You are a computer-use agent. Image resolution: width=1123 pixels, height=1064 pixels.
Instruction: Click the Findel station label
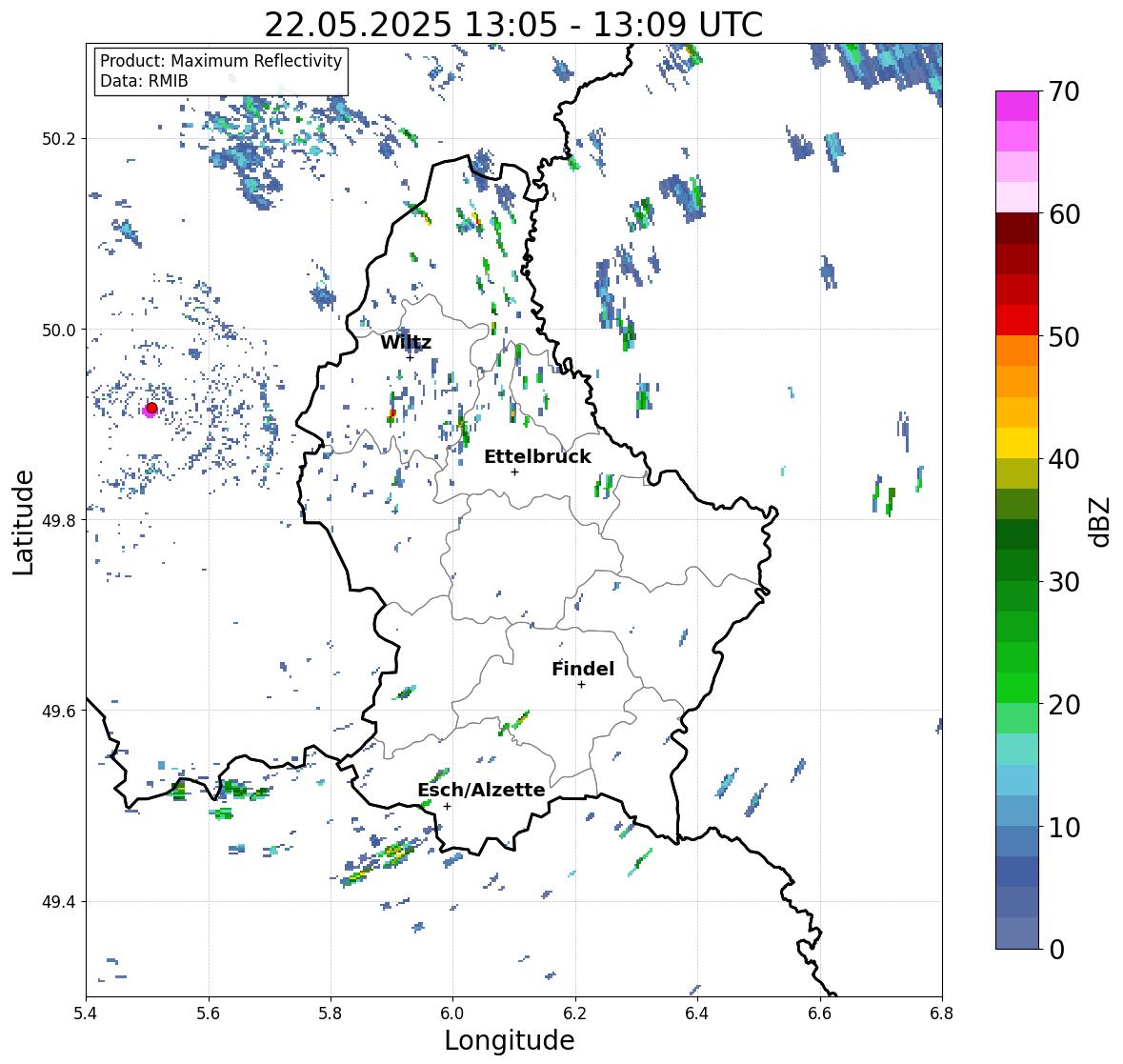583,669
